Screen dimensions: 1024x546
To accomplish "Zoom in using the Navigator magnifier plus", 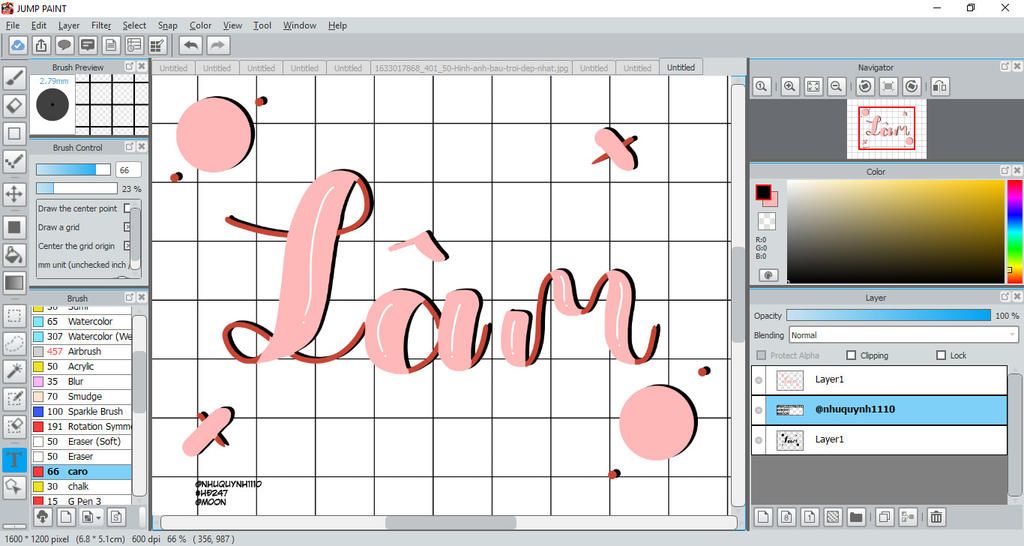I will point(790,86).
